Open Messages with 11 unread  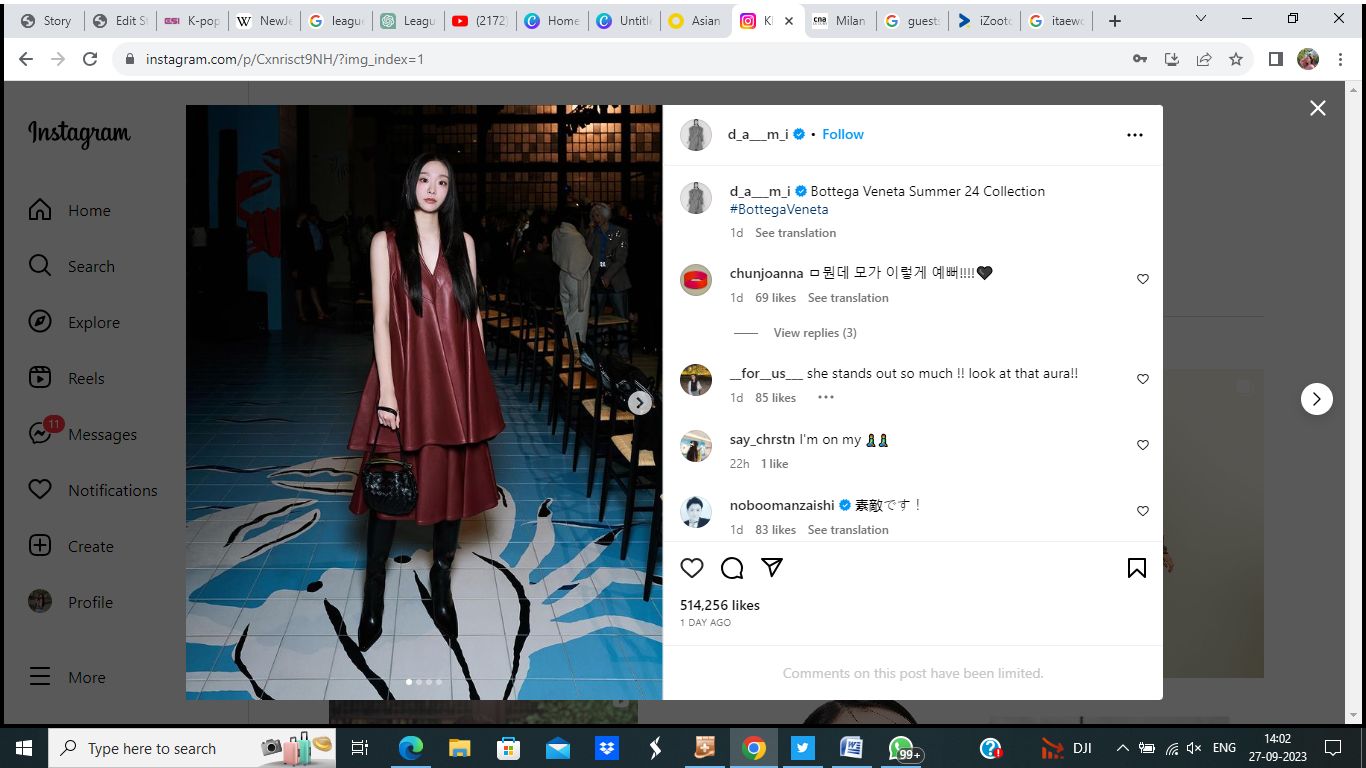click(83, 434)
